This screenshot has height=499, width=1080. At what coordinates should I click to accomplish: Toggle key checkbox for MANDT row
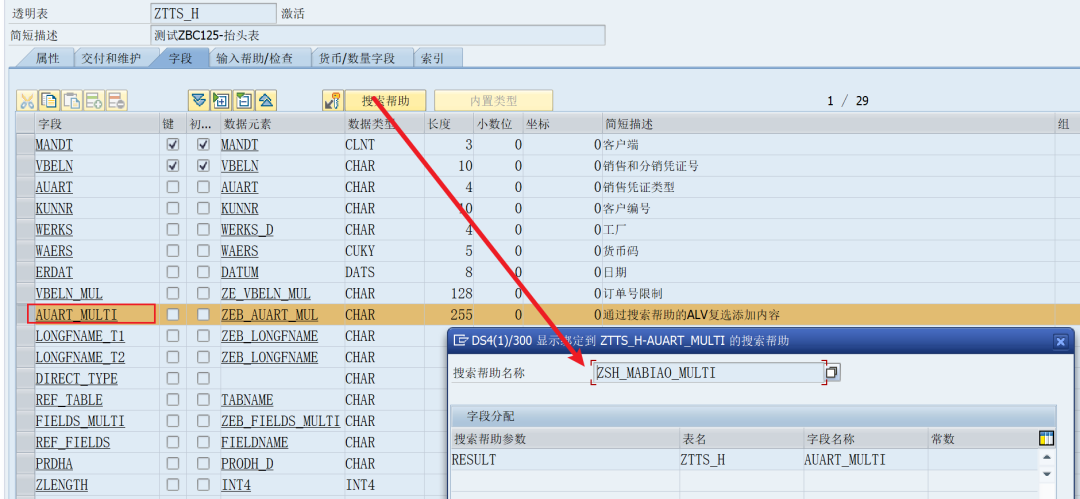click(x=173, y=145)
